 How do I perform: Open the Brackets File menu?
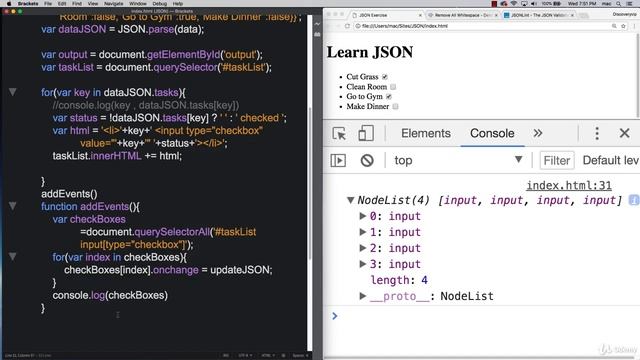[48, 3]
